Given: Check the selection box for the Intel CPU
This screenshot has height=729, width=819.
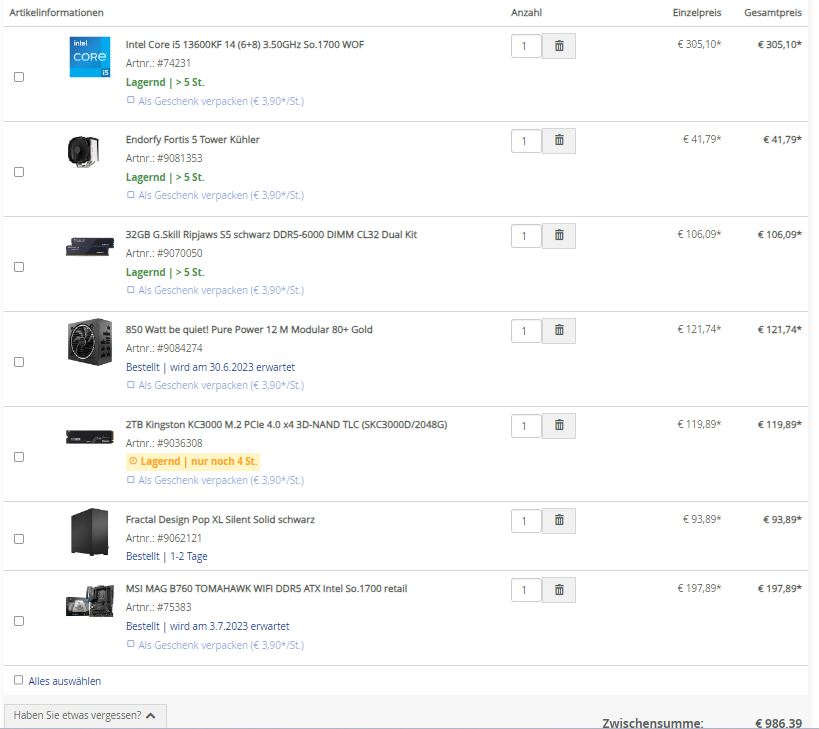Looking at the screenshot, I should click(17, 77).
